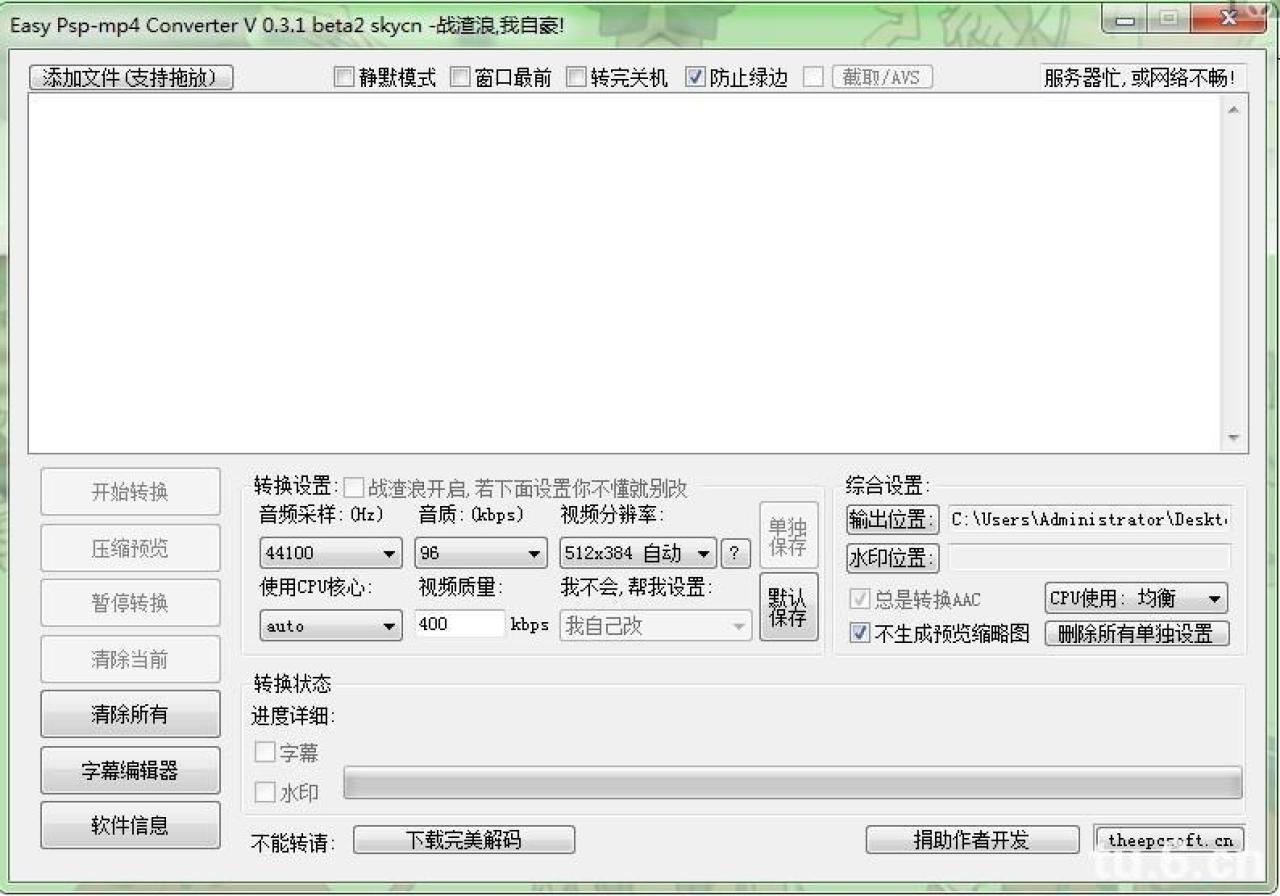Screen dimensions: 1280x896
Task: Open the 44100 audio sample rate dropdown
Action: coord(330,552)
